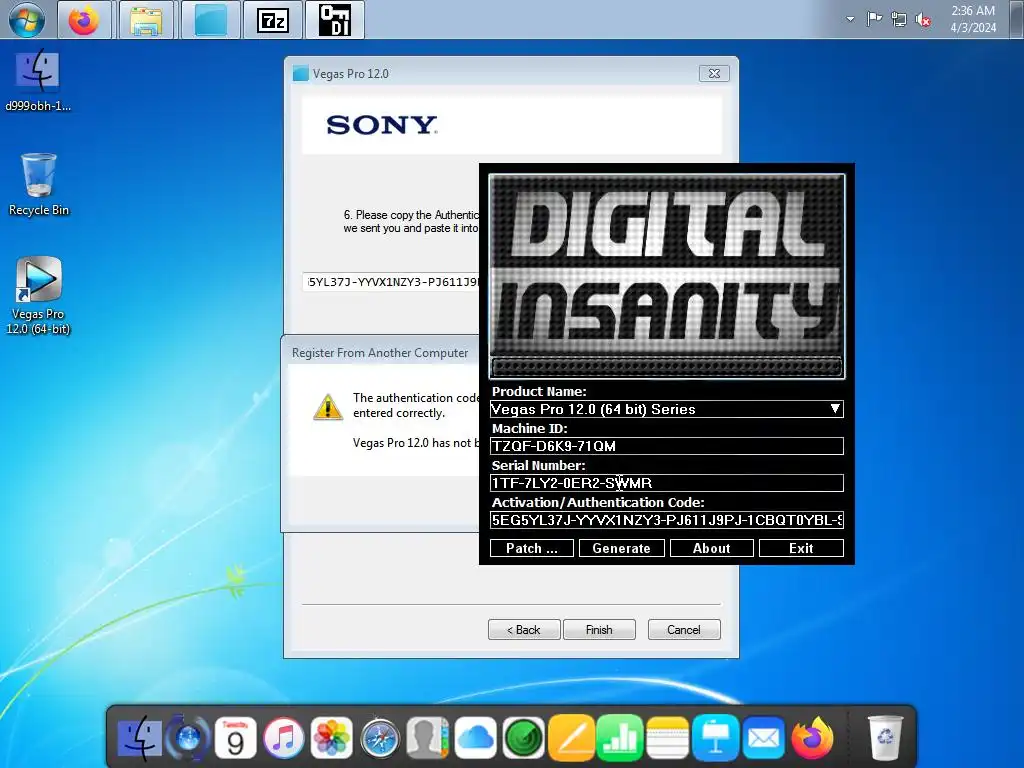Click the Patch button in keygen
This screenshot has width=1024, height=768.
click(532, 548)
